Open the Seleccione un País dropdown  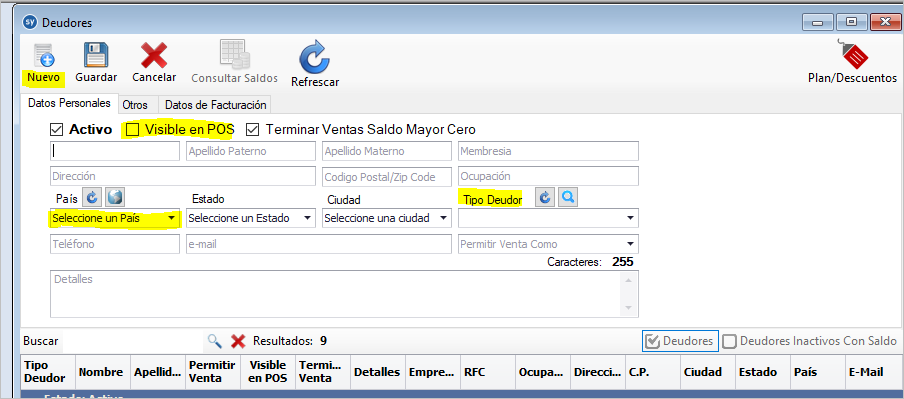(x=115, y=219)
